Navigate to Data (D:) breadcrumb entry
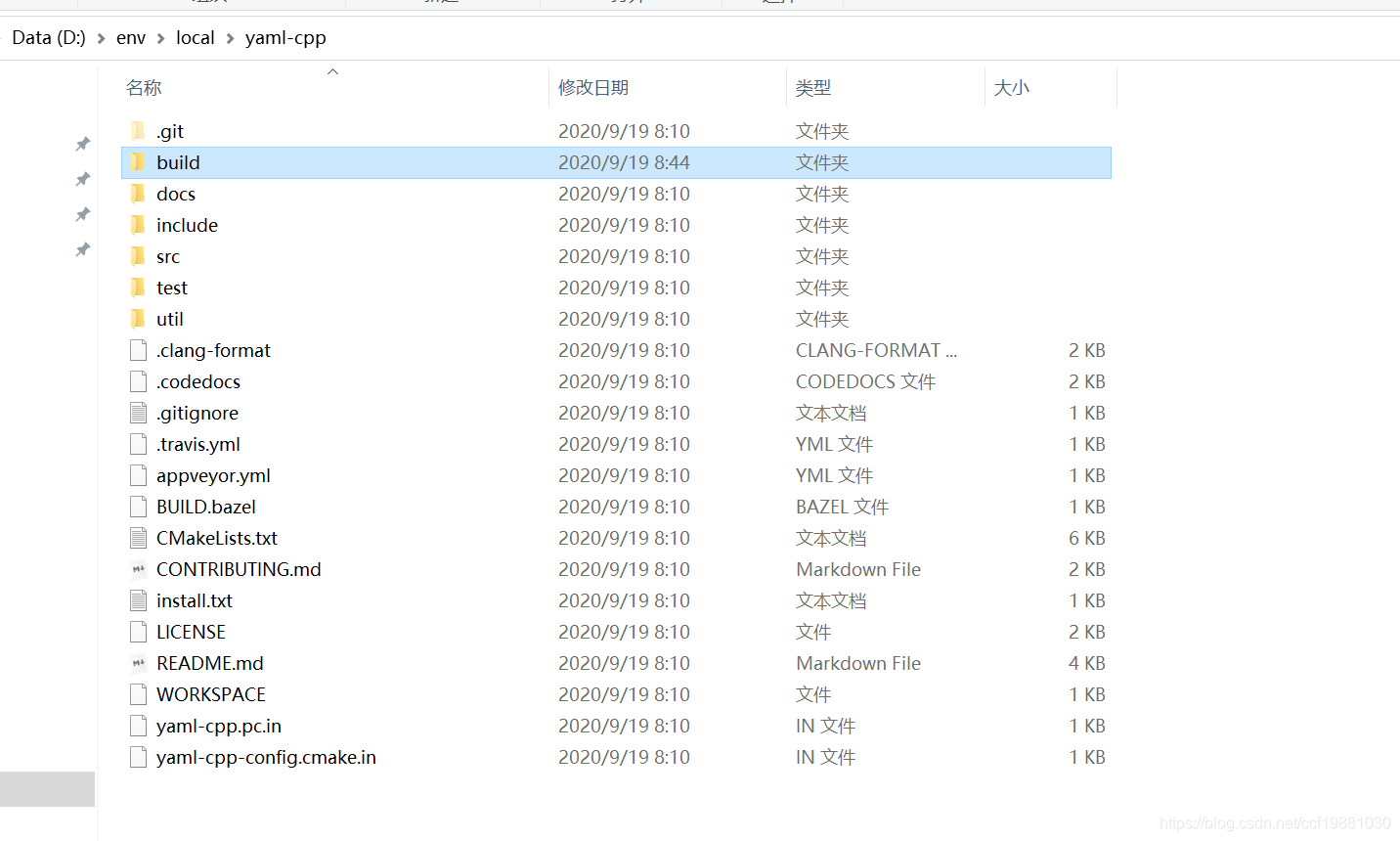The height and width of the screenshot is (841, 1400). [49, 37]
